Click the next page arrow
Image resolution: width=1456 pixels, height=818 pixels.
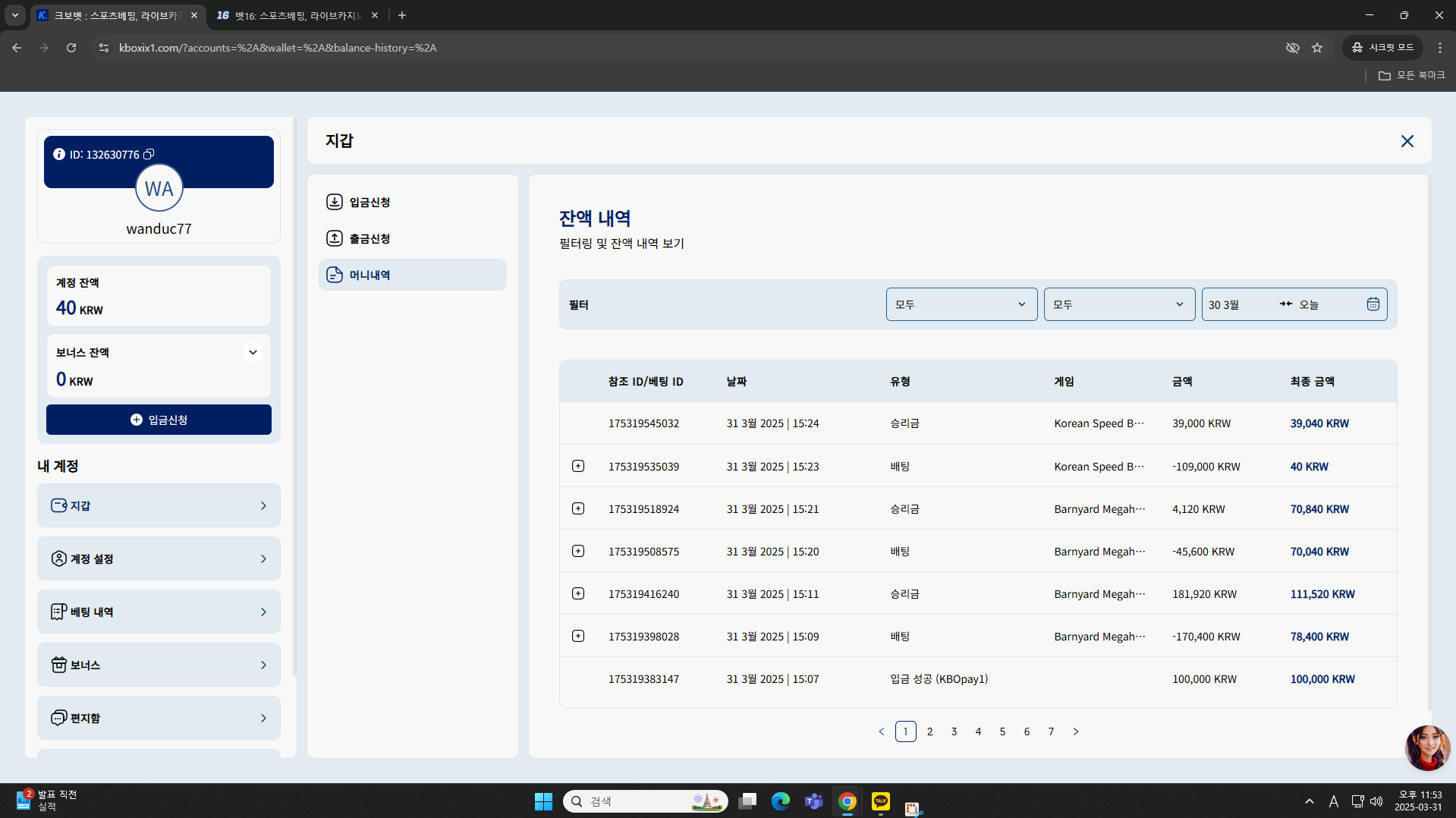[x=1075, y=731]
